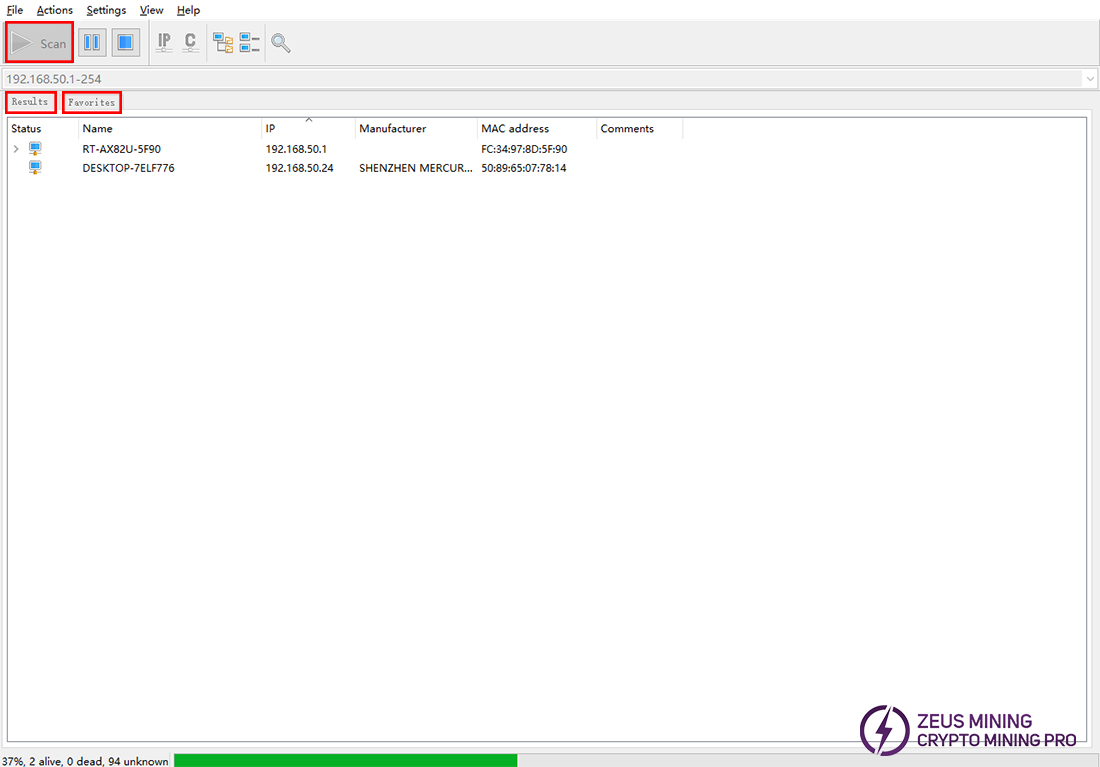Screen dimensions: 1100x767
Task: Click the magnifying glass search icon
Action: [281, 43]
